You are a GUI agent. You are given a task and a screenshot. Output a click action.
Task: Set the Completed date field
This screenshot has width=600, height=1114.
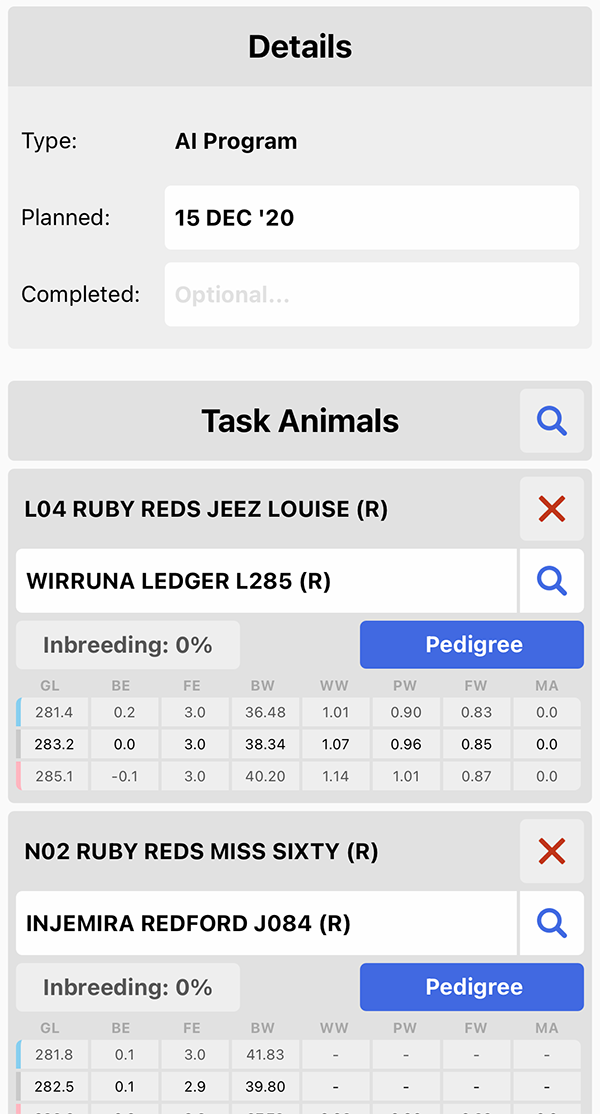click(372, 295)
